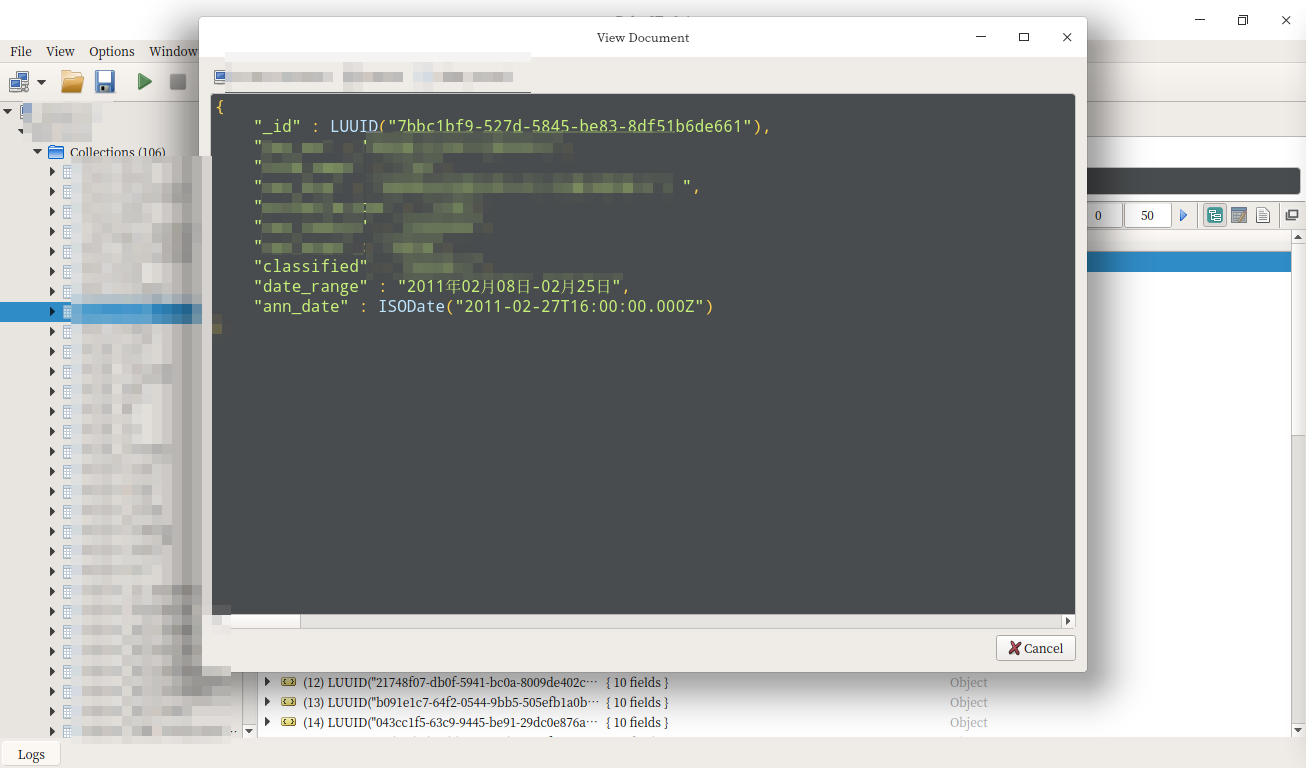Open the connections dropdown arrow in toolbar
This screenshot has height=768, width=1306.
pyautogui.click(x=42, y=82)
